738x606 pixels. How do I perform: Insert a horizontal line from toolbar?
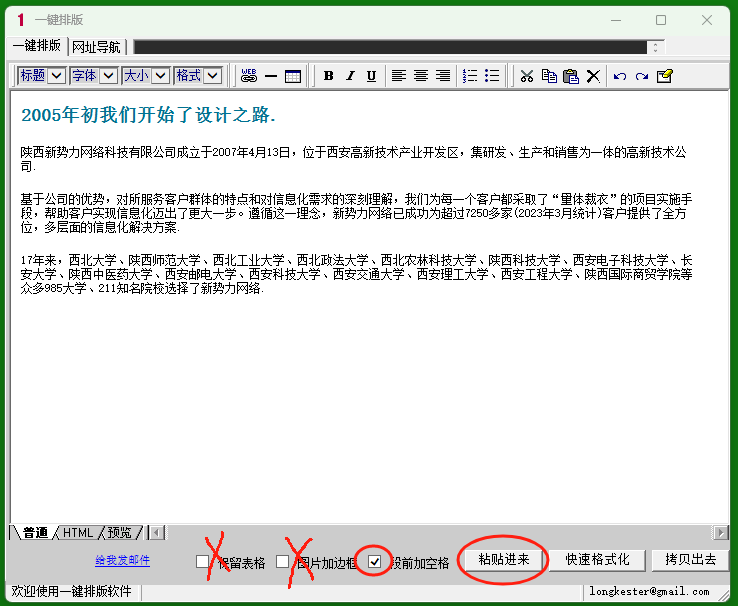click(271, 76)
